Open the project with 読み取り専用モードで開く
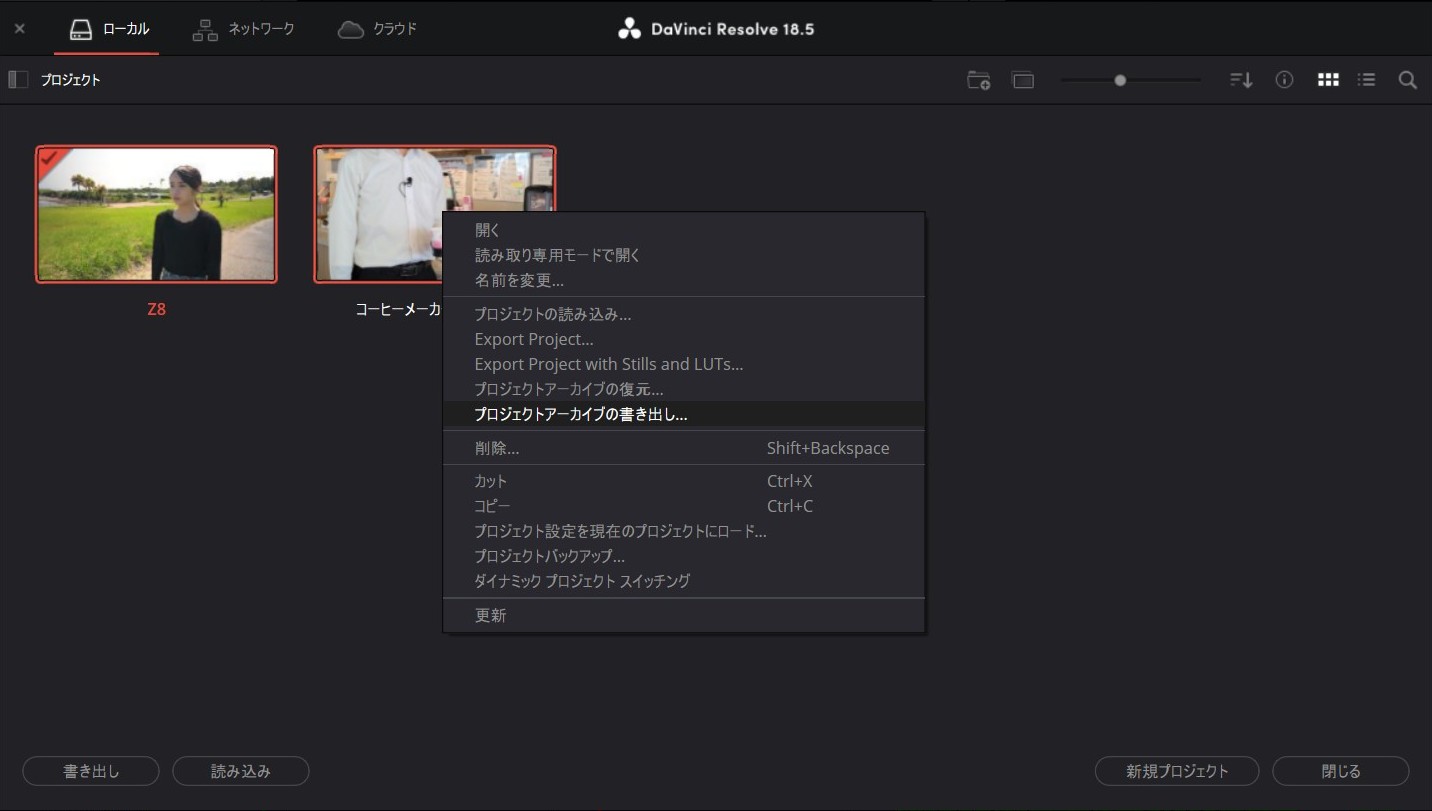The width and height of the screenshot is (1432, 811). [x=558, y=255]
